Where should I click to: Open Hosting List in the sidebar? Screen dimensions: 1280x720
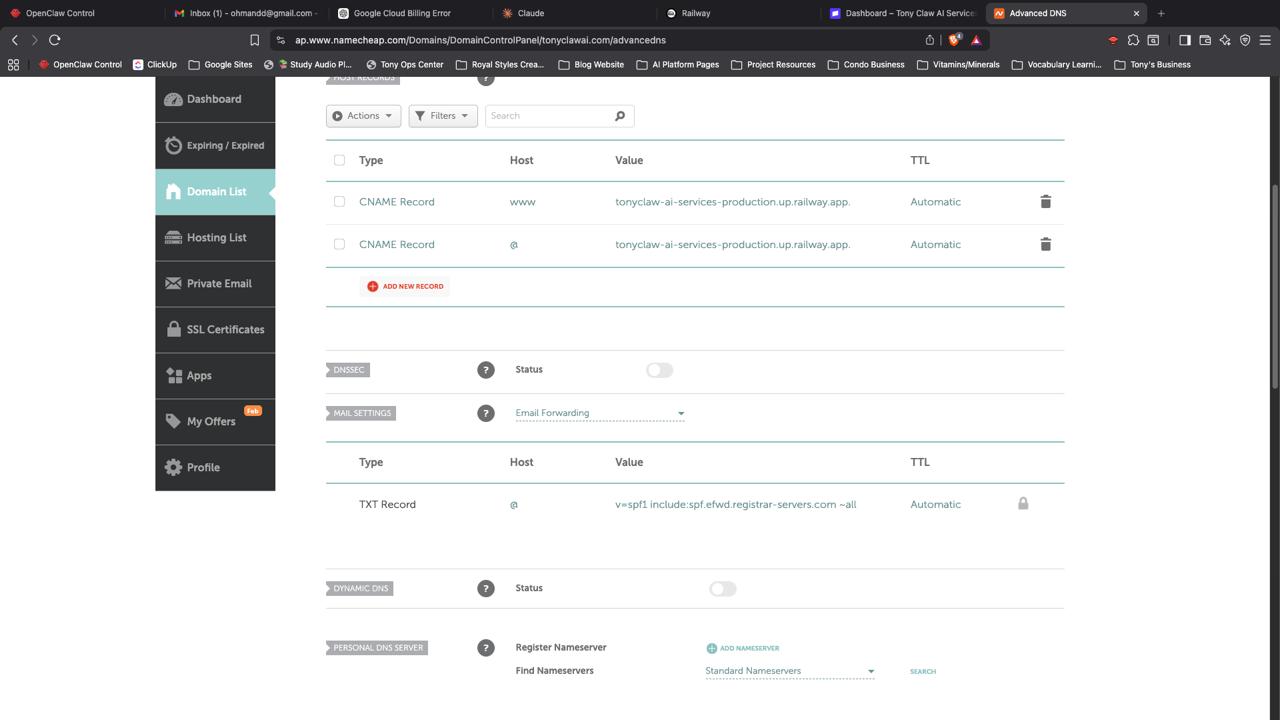216,238
